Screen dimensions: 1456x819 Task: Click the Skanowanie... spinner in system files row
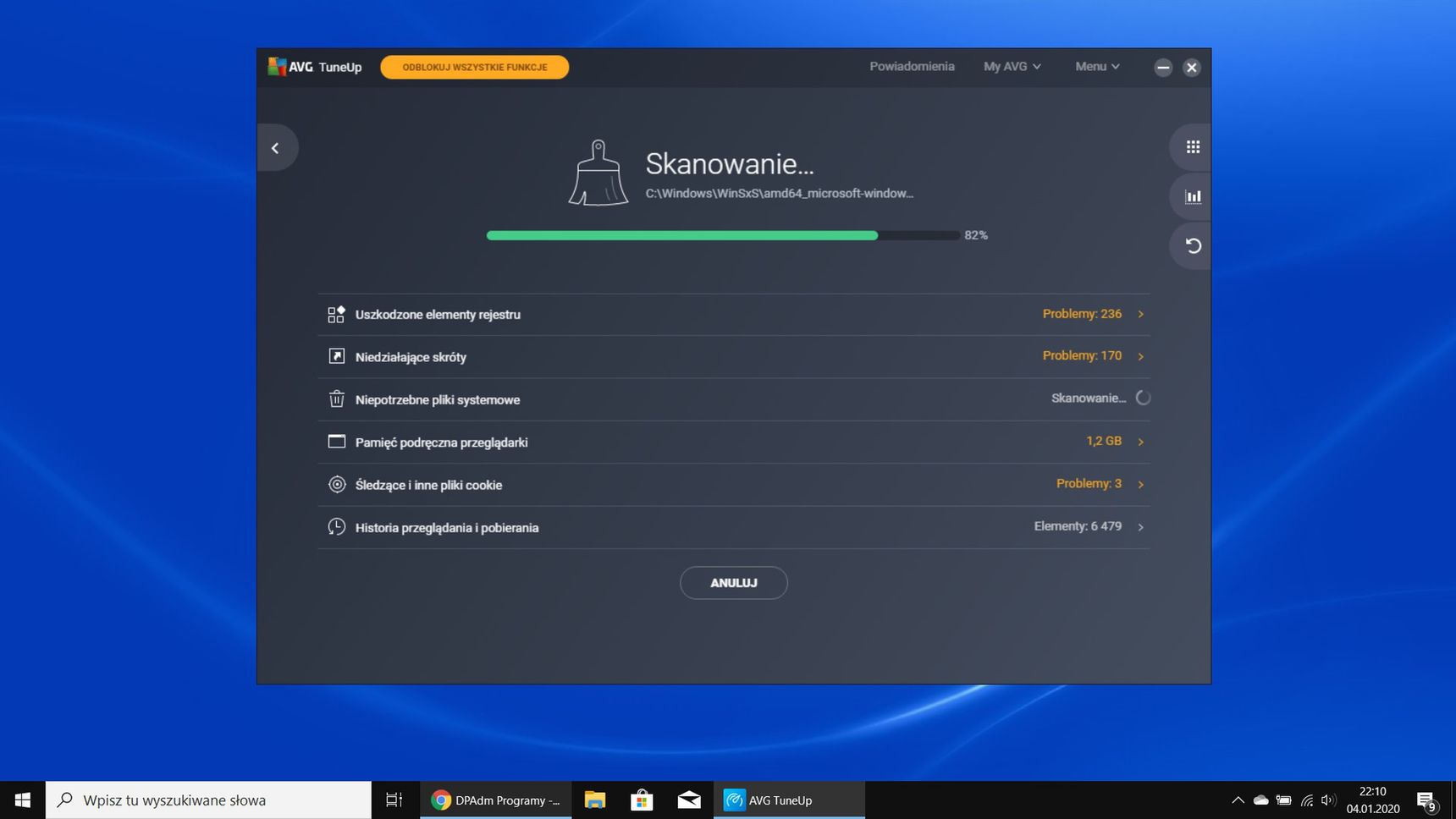1143,399
